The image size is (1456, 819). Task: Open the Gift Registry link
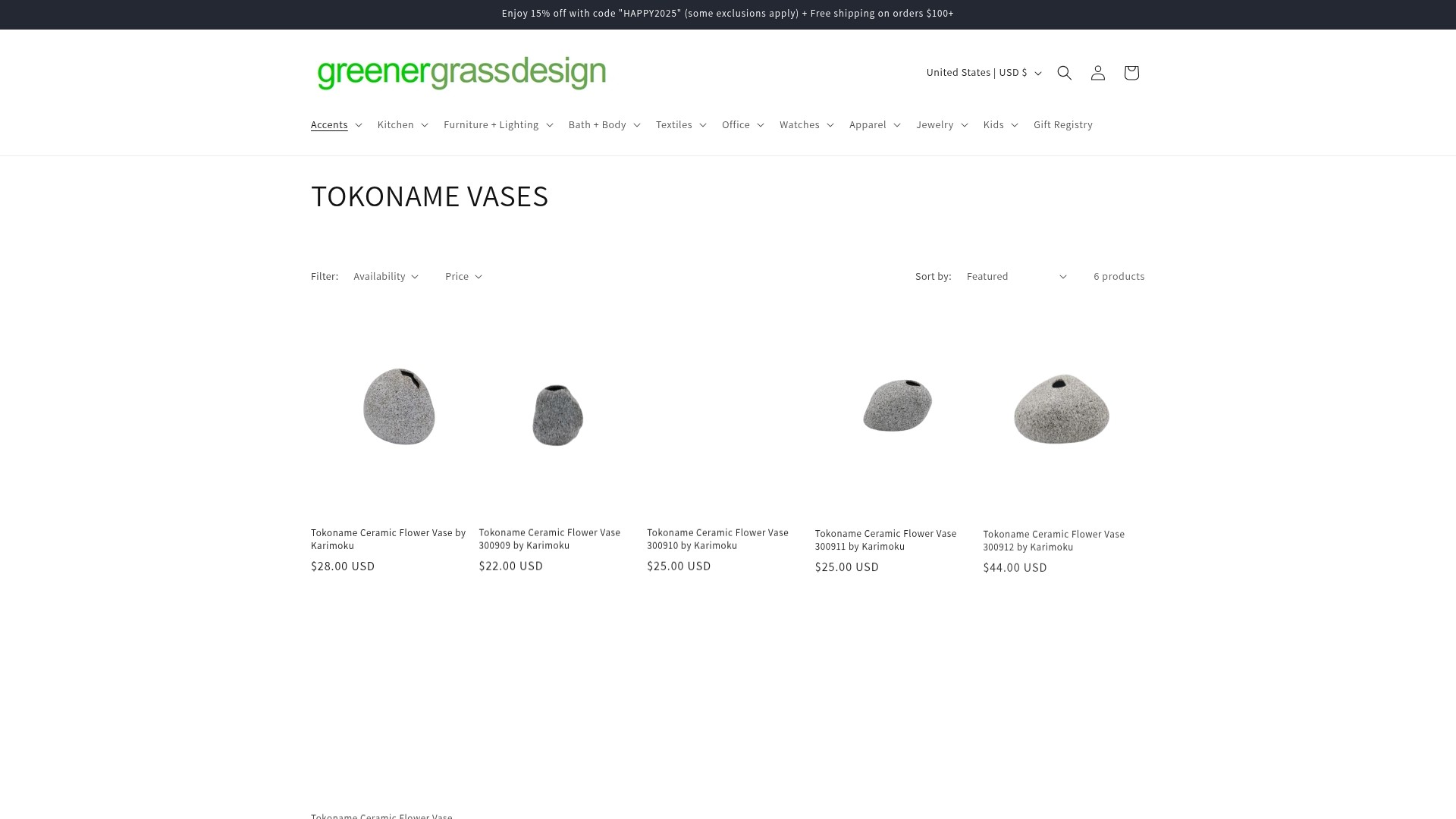[1062, 124]
